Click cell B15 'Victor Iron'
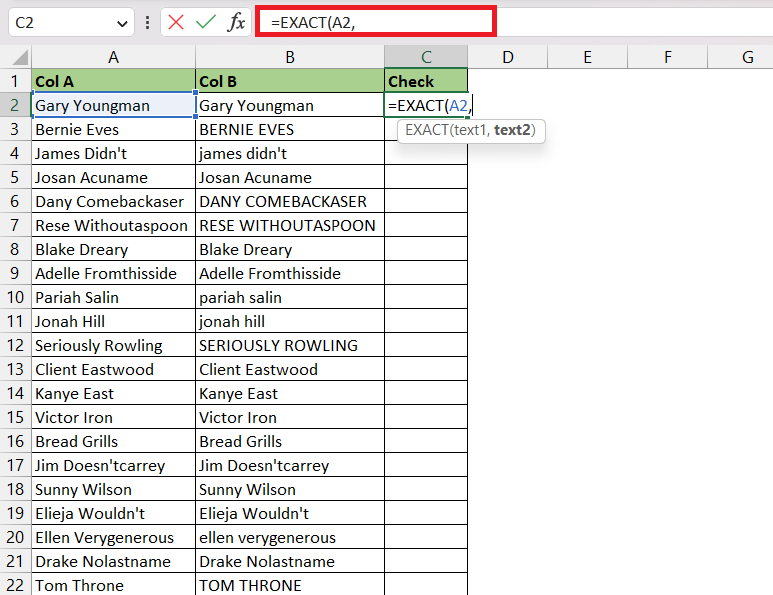Viewport: 773px width, 595px height. click(x=290, y=418)
